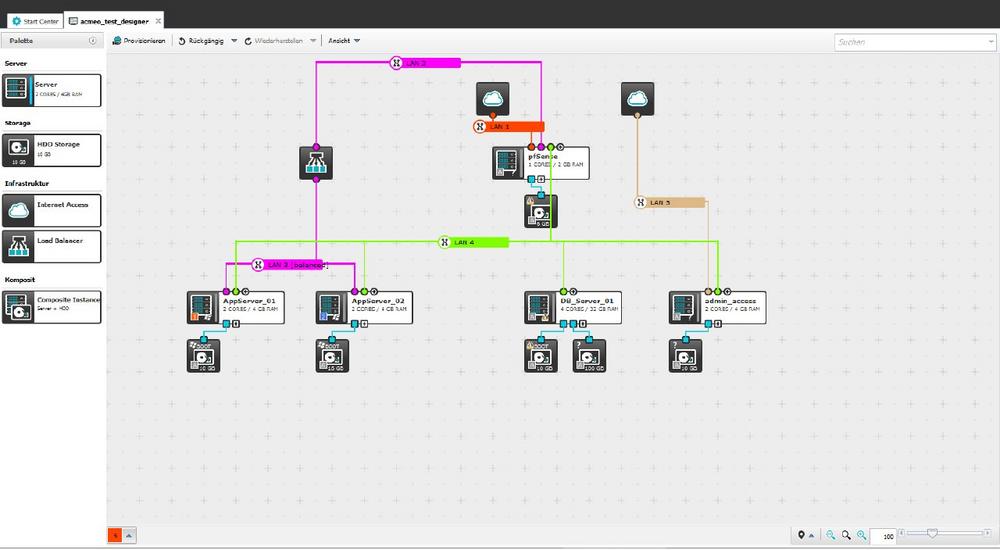Screen dimensions: 1000x550
Task: Click the add storage plus on pfSense
Action: coord(541,179)
